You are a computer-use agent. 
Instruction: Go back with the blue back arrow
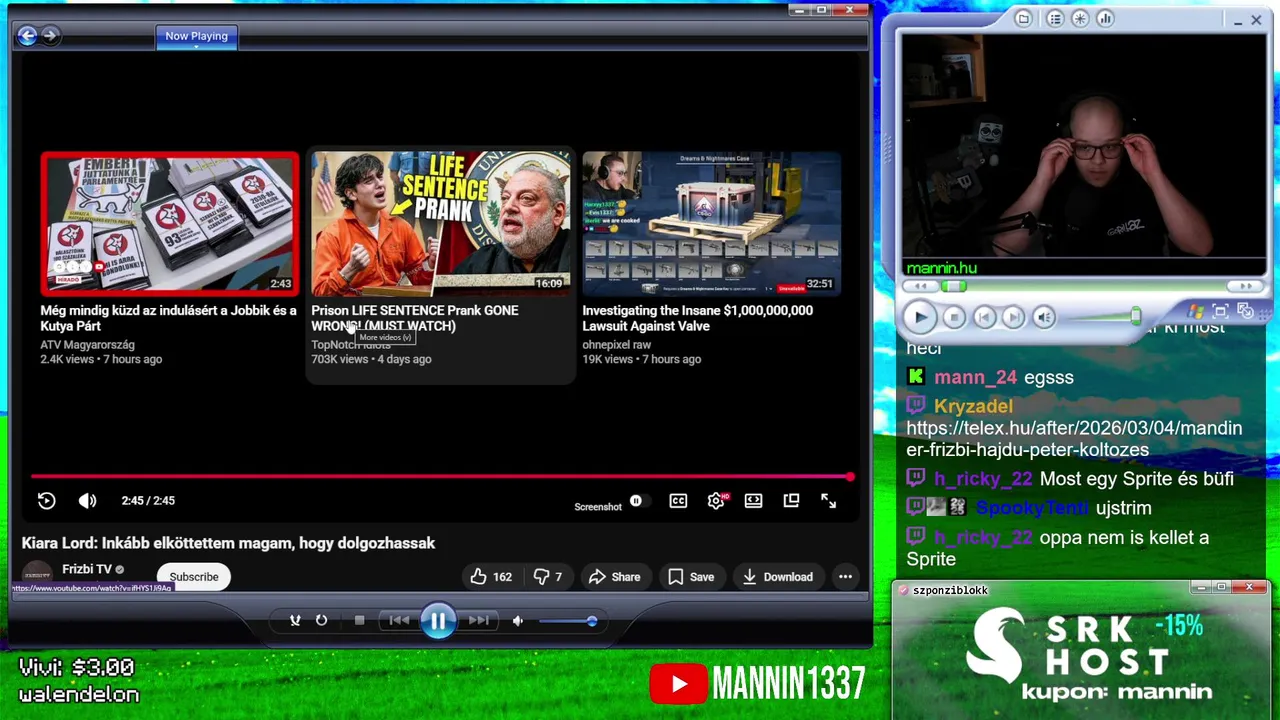click(27, 36)
